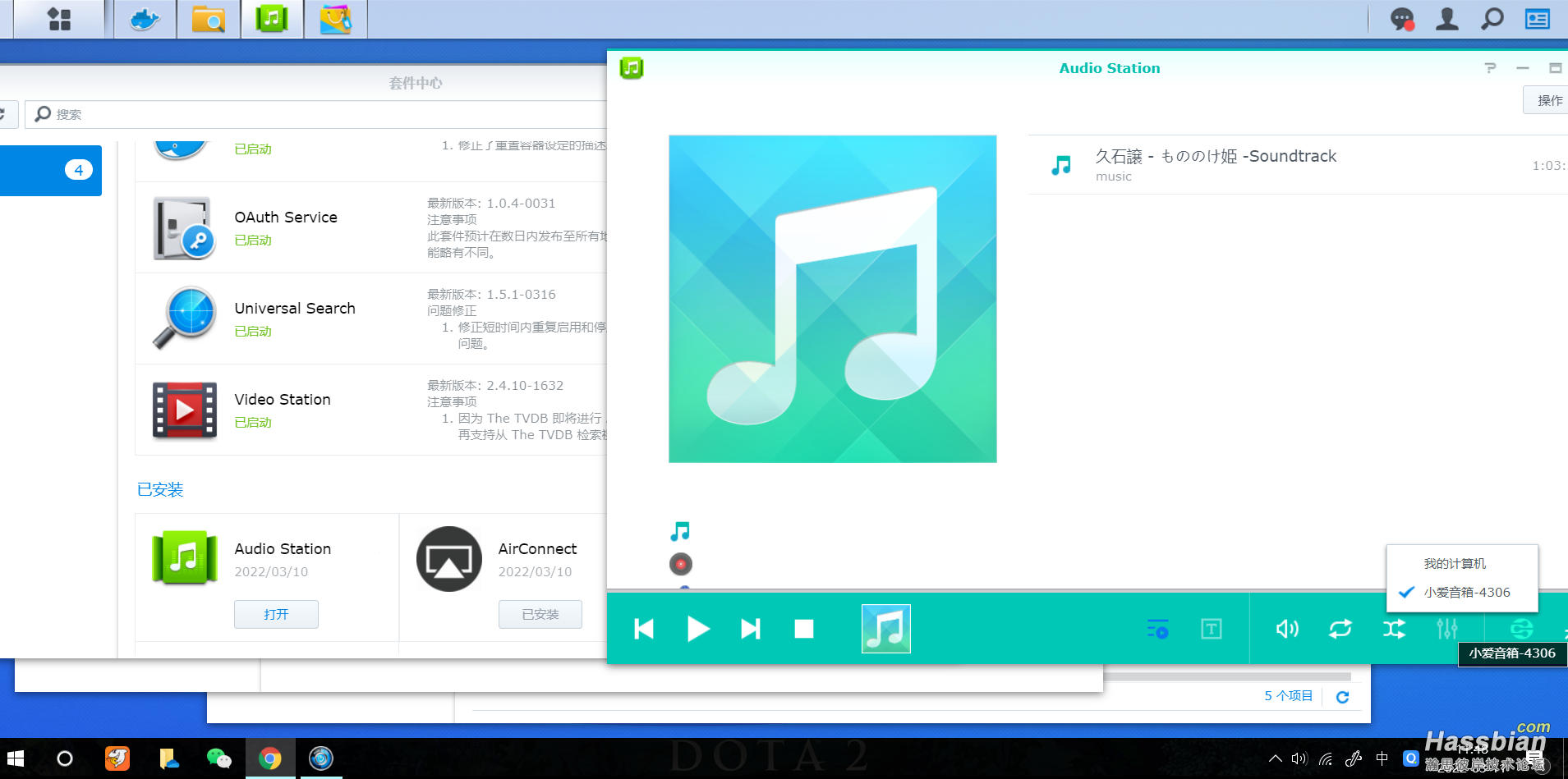Open the DSM main menu grid icon
The image size is (1568, 779).
(x=59, y=19)
